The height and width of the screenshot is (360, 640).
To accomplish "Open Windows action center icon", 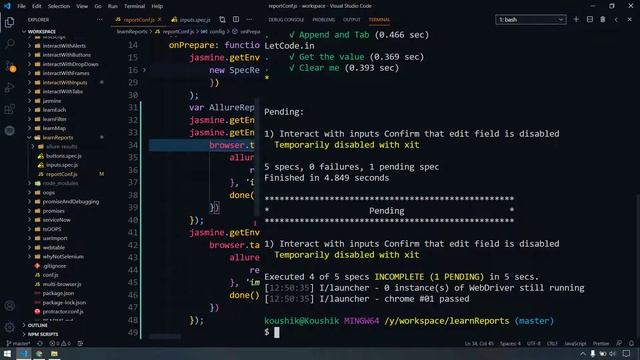I will tap(627, 353).
